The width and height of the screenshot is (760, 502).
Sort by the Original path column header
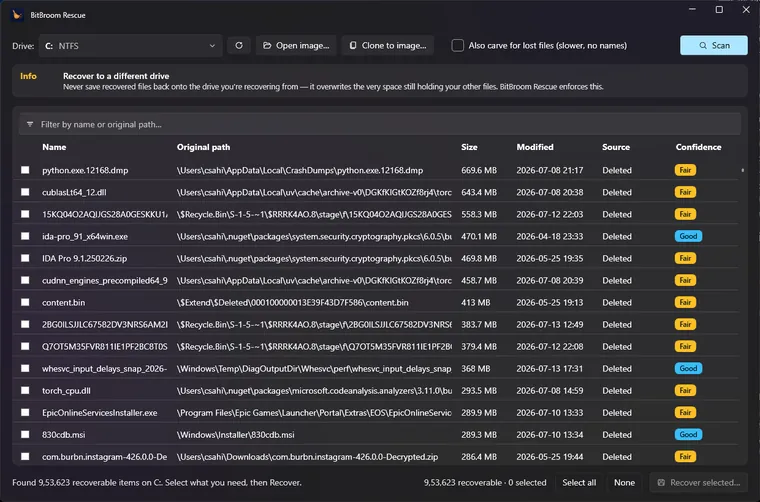coord(204,147)
